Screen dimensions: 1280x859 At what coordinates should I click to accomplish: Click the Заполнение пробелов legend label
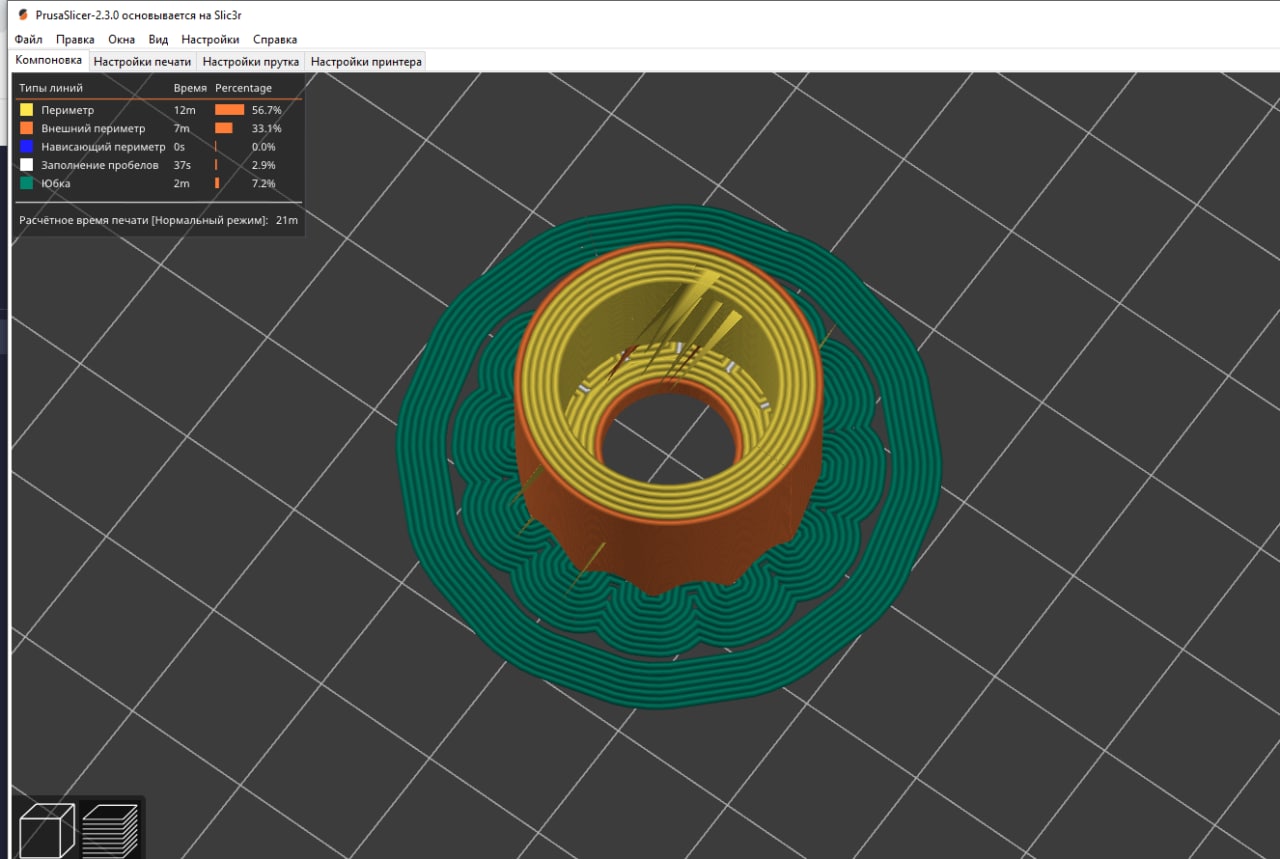click(100, 165)
